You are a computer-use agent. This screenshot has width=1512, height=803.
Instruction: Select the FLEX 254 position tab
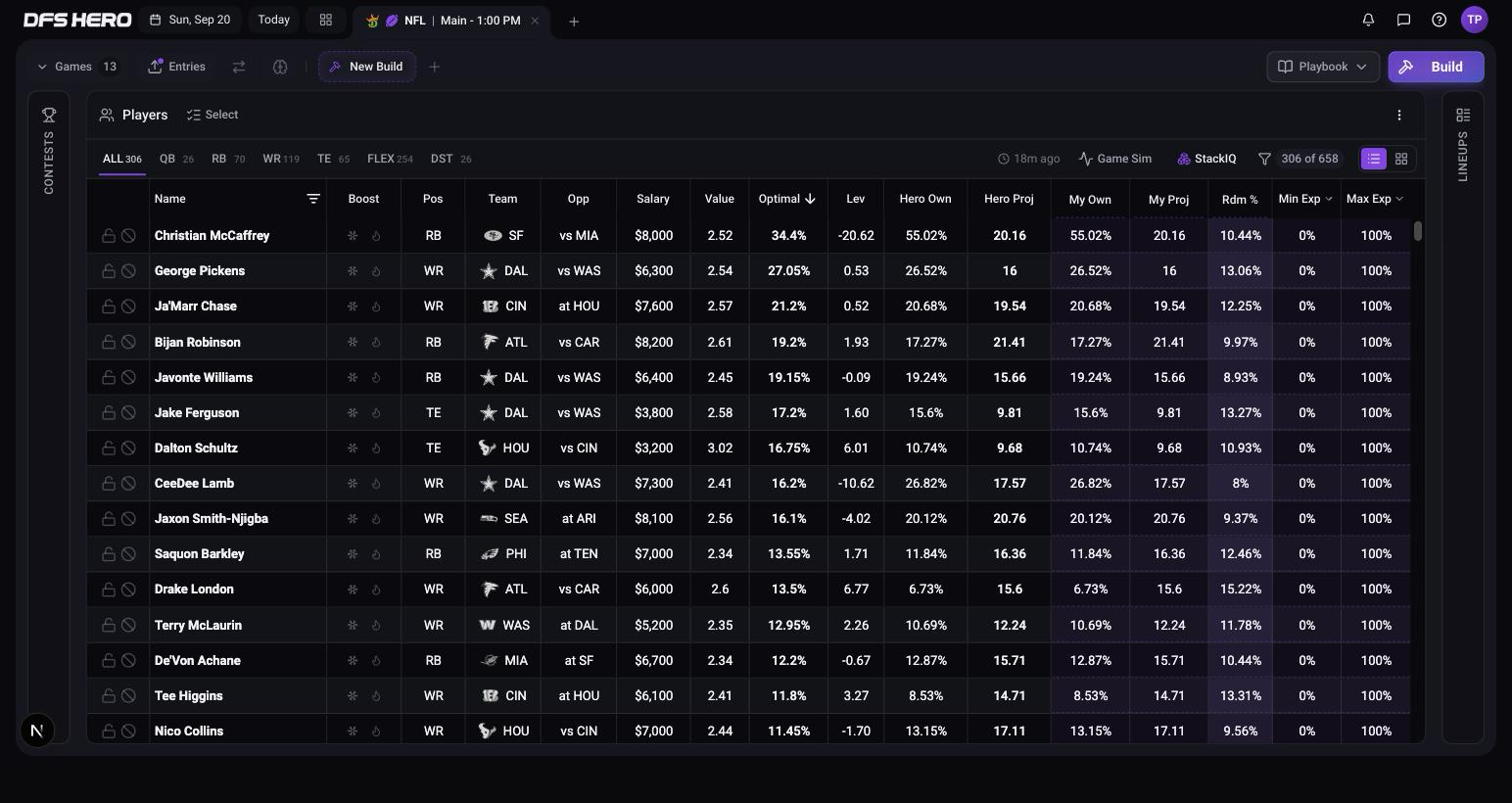pos(390,159)
